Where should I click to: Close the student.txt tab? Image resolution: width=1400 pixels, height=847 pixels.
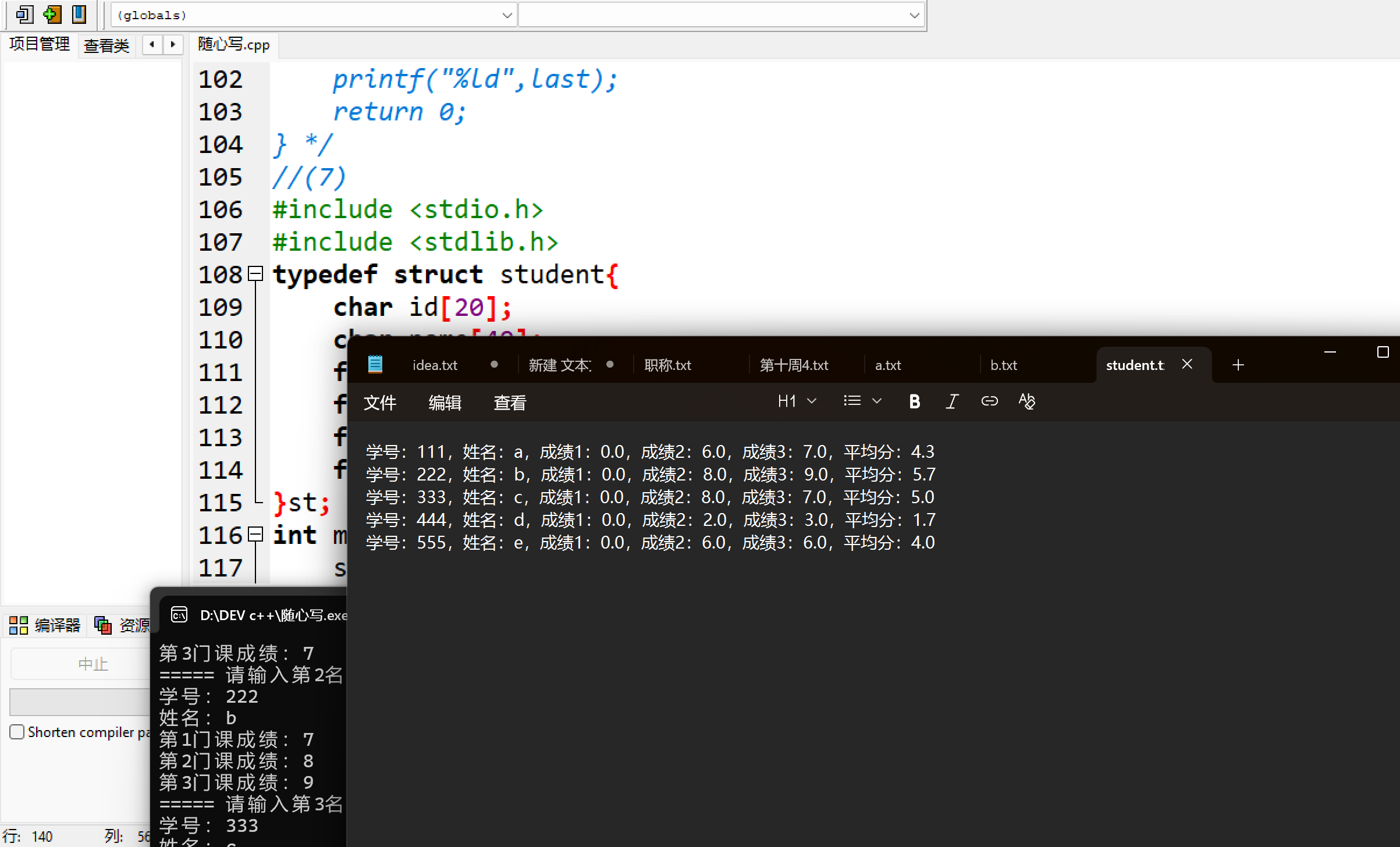pyautogui.click(x=1188, y=364)
